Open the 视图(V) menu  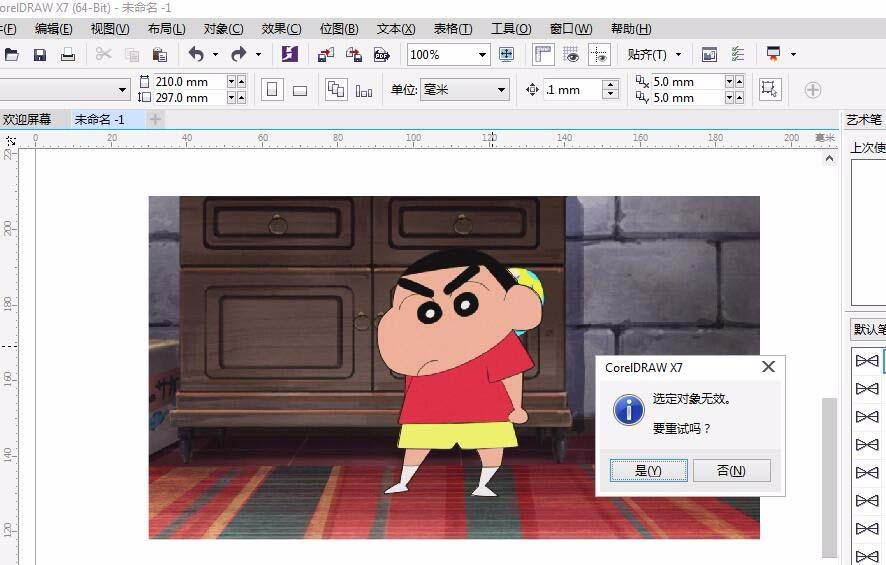pos(110,29)
